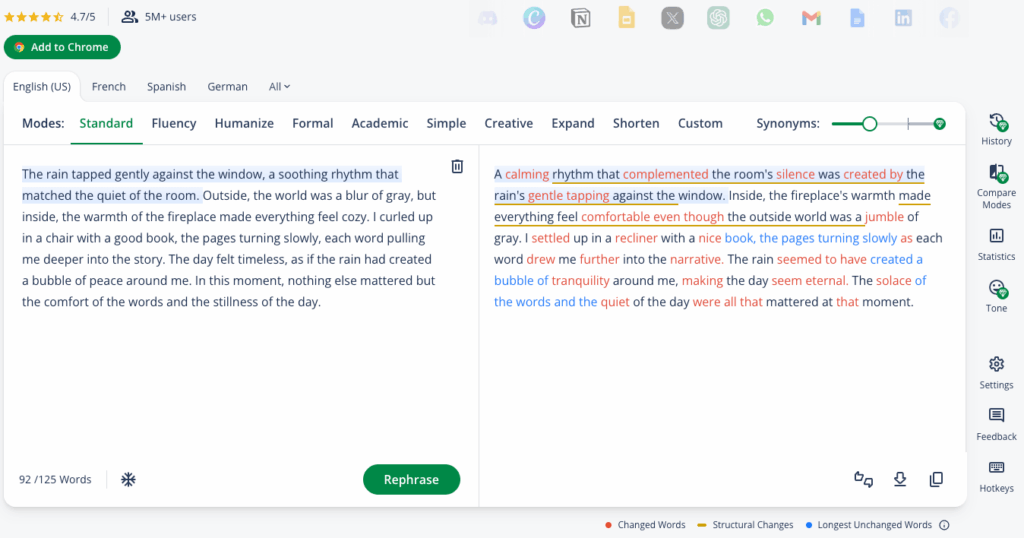
Task: Click the 4.7/5 star rating
Action: (x=50, y=17)
